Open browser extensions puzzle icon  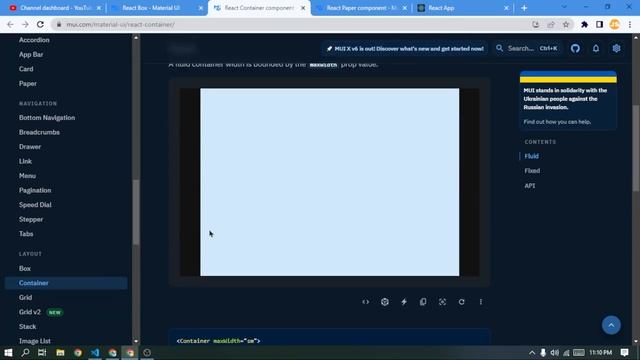pyautogui.click(x=584, y=24)
